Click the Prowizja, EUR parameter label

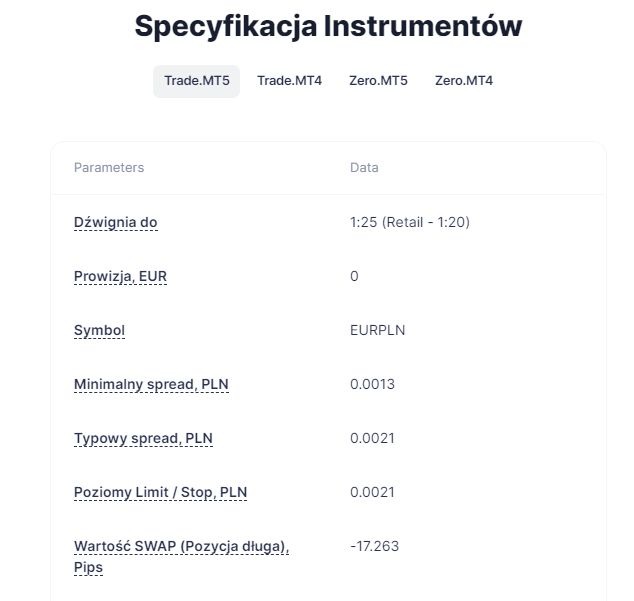(120, 276)
